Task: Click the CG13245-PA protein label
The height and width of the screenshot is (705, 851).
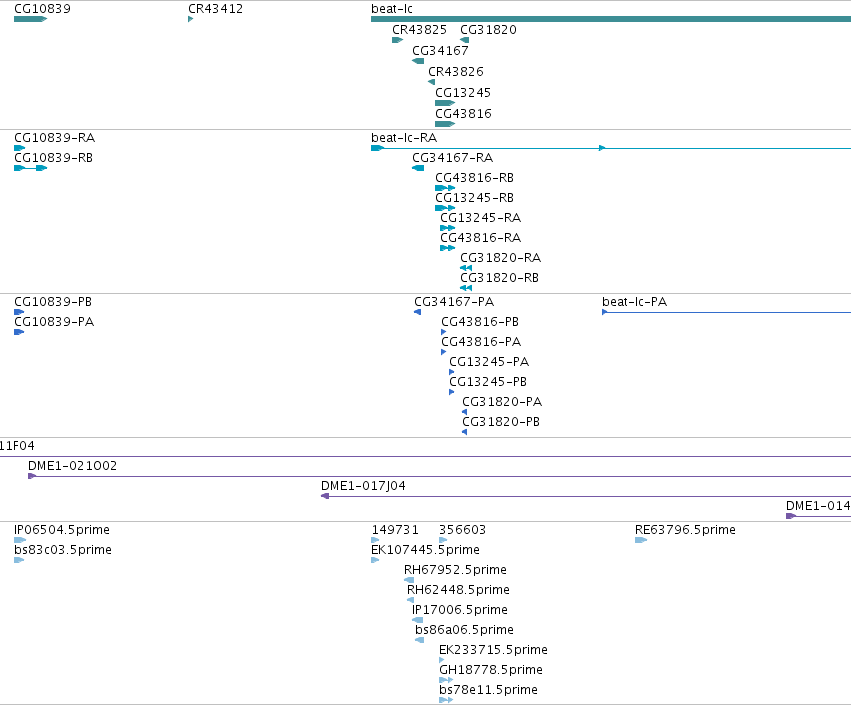Action: 490,362
